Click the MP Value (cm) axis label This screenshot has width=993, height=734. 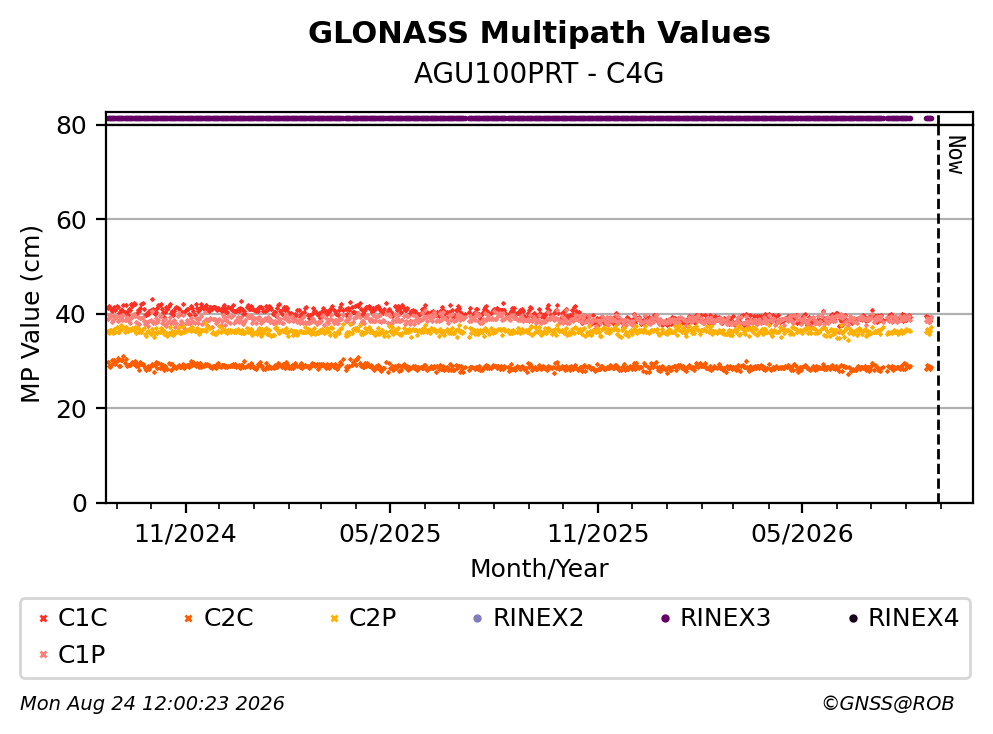(x=30, y=314)
